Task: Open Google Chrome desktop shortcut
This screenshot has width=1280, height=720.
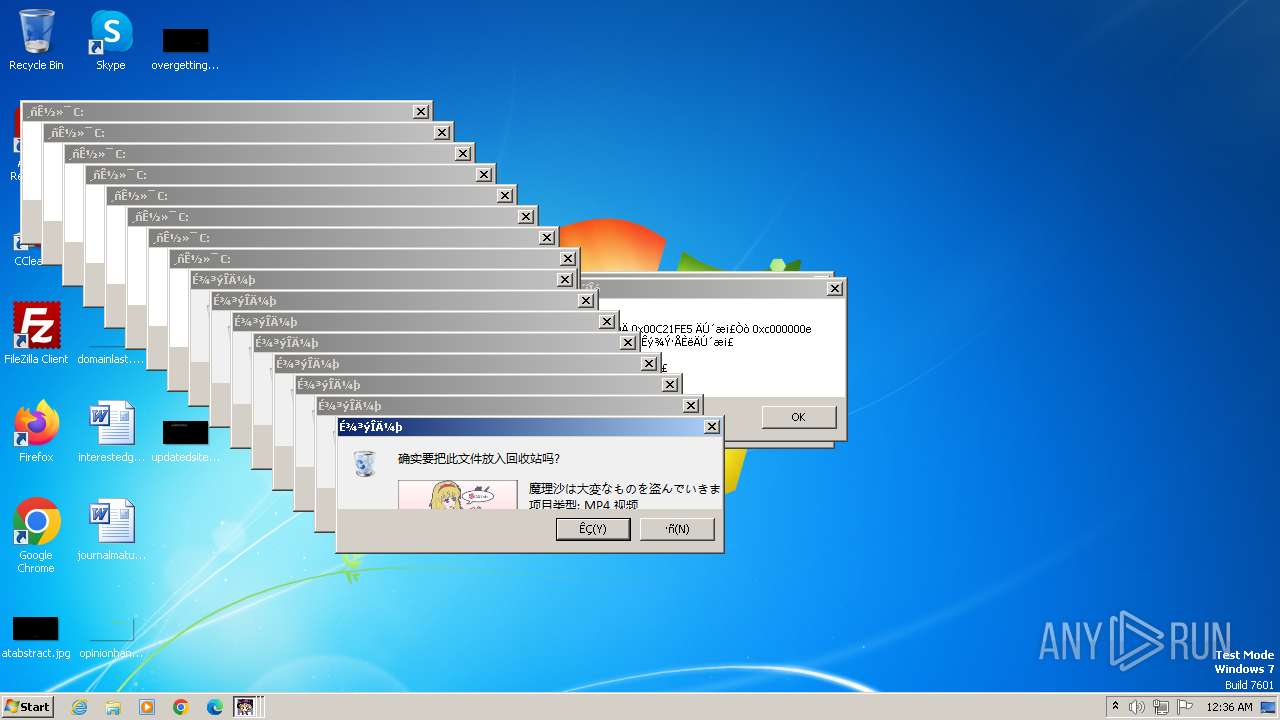Action: tap(36, 535)
